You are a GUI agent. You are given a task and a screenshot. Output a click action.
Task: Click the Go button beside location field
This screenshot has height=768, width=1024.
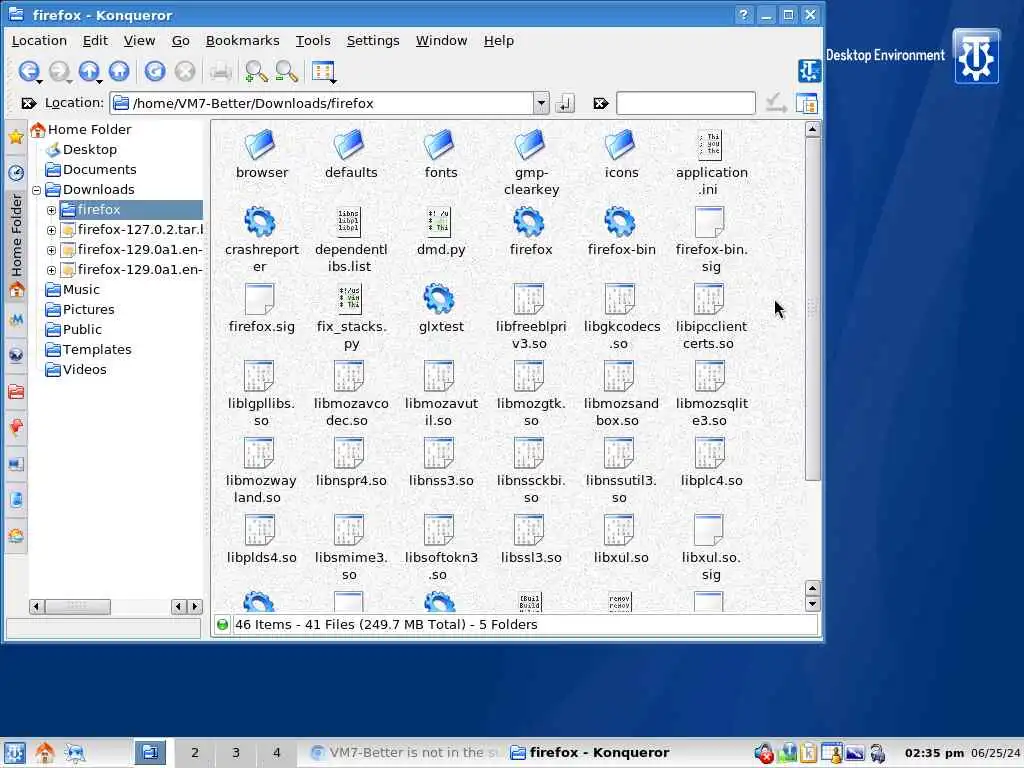pos(565,103)
